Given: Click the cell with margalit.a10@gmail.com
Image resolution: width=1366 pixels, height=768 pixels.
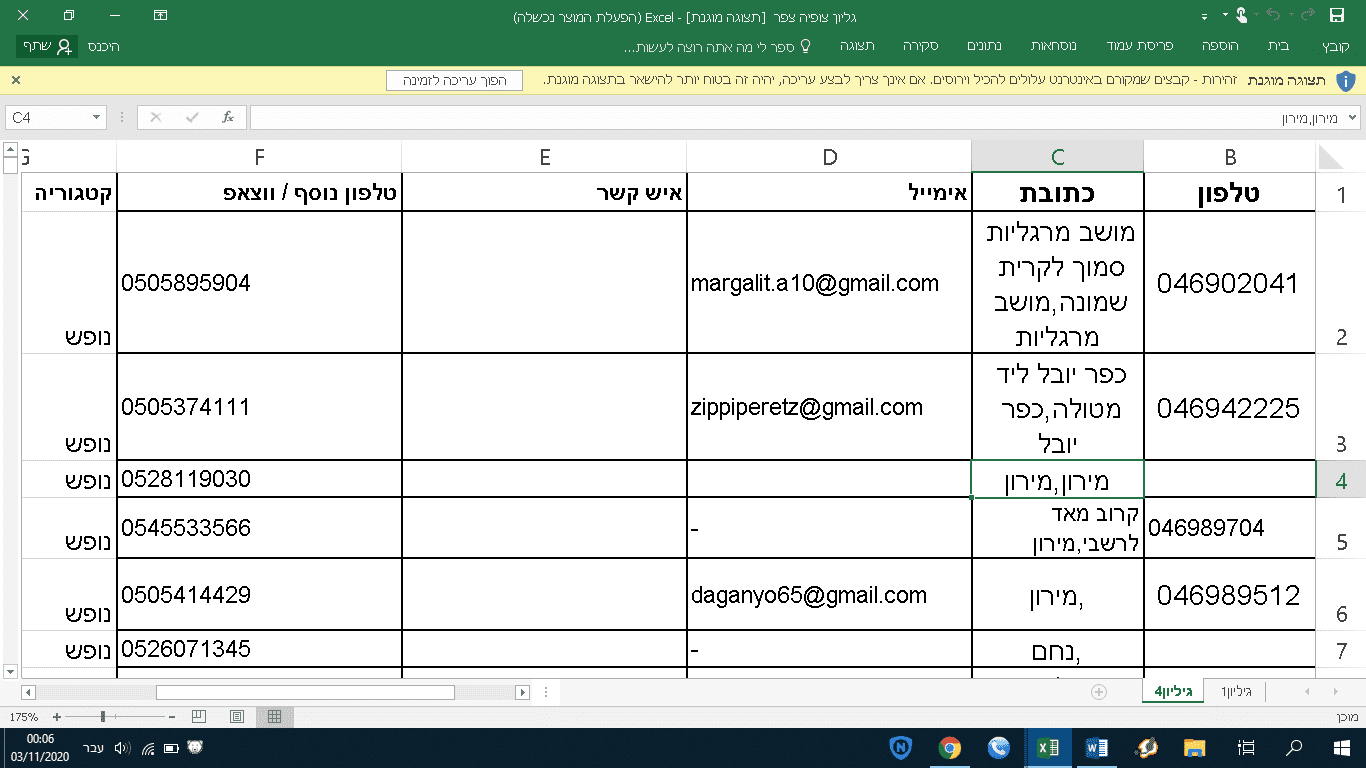Looking at the screenshot, I should 829,282.
